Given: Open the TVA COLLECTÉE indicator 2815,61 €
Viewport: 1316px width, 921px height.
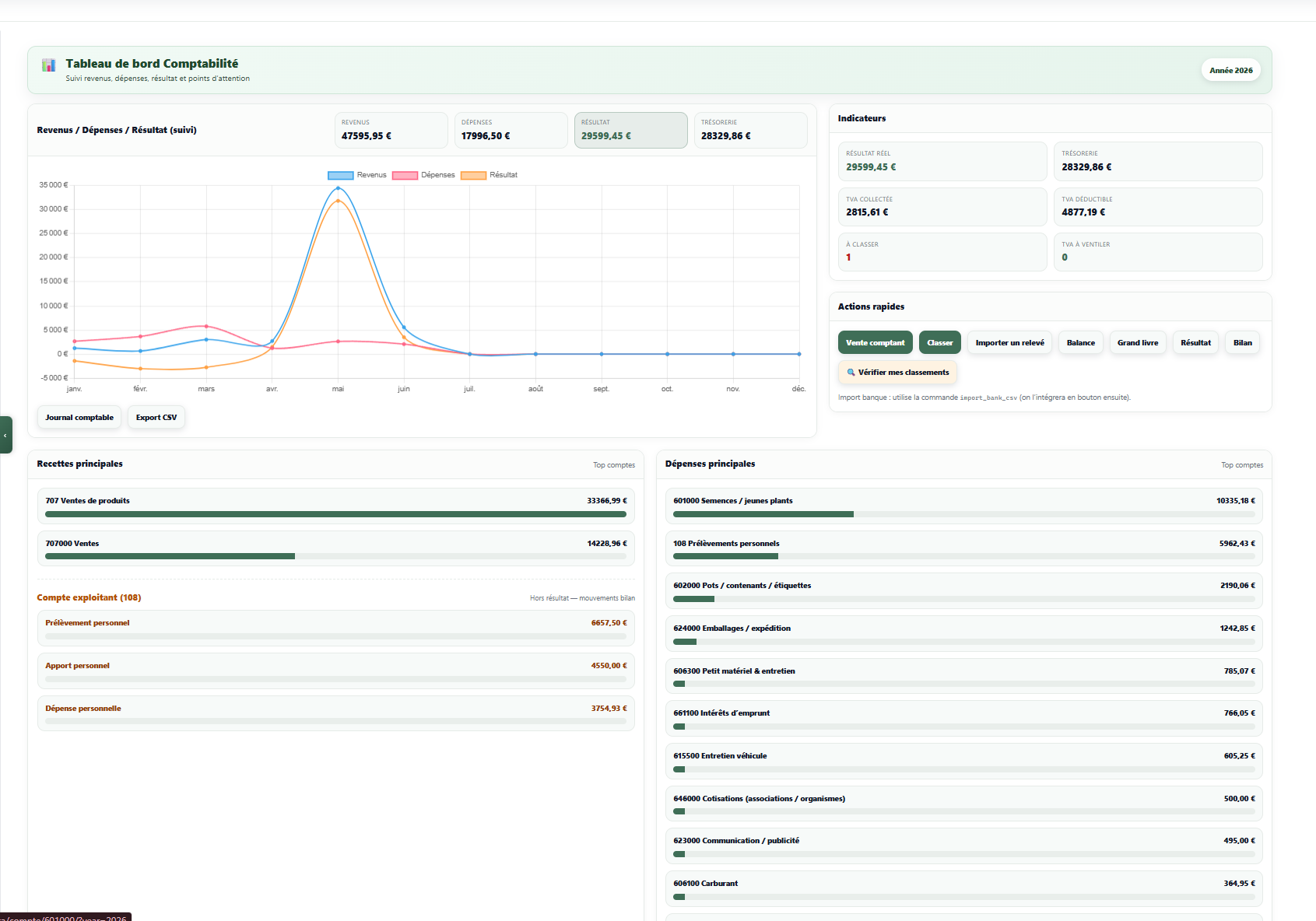Looking at the screenshot, I should click(942, 207).
